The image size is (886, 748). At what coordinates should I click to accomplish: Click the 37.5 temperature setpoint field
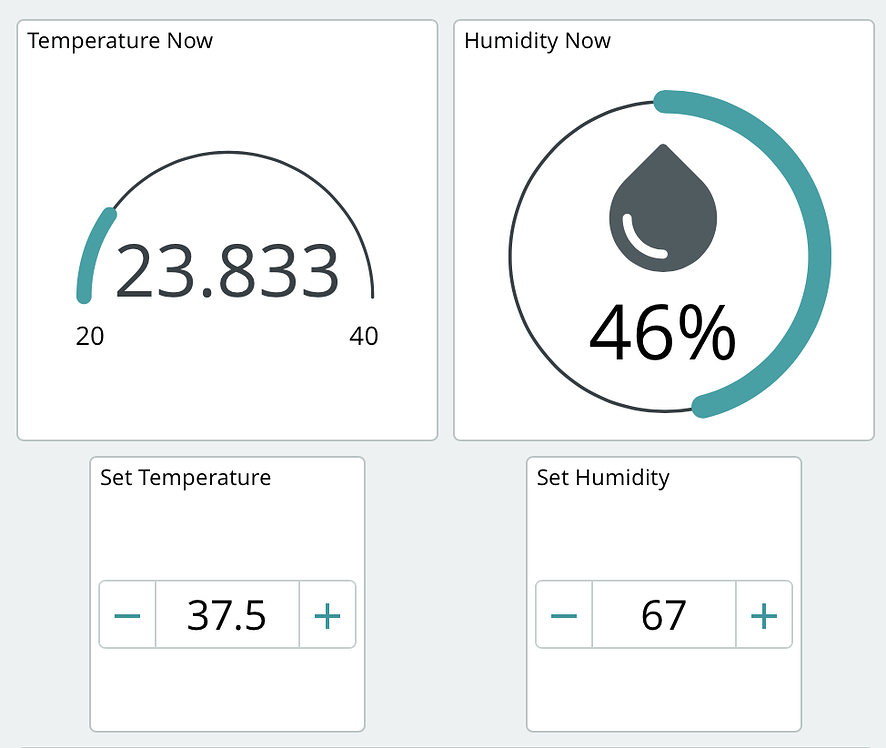pyautogui.click(x=227, y=615)
